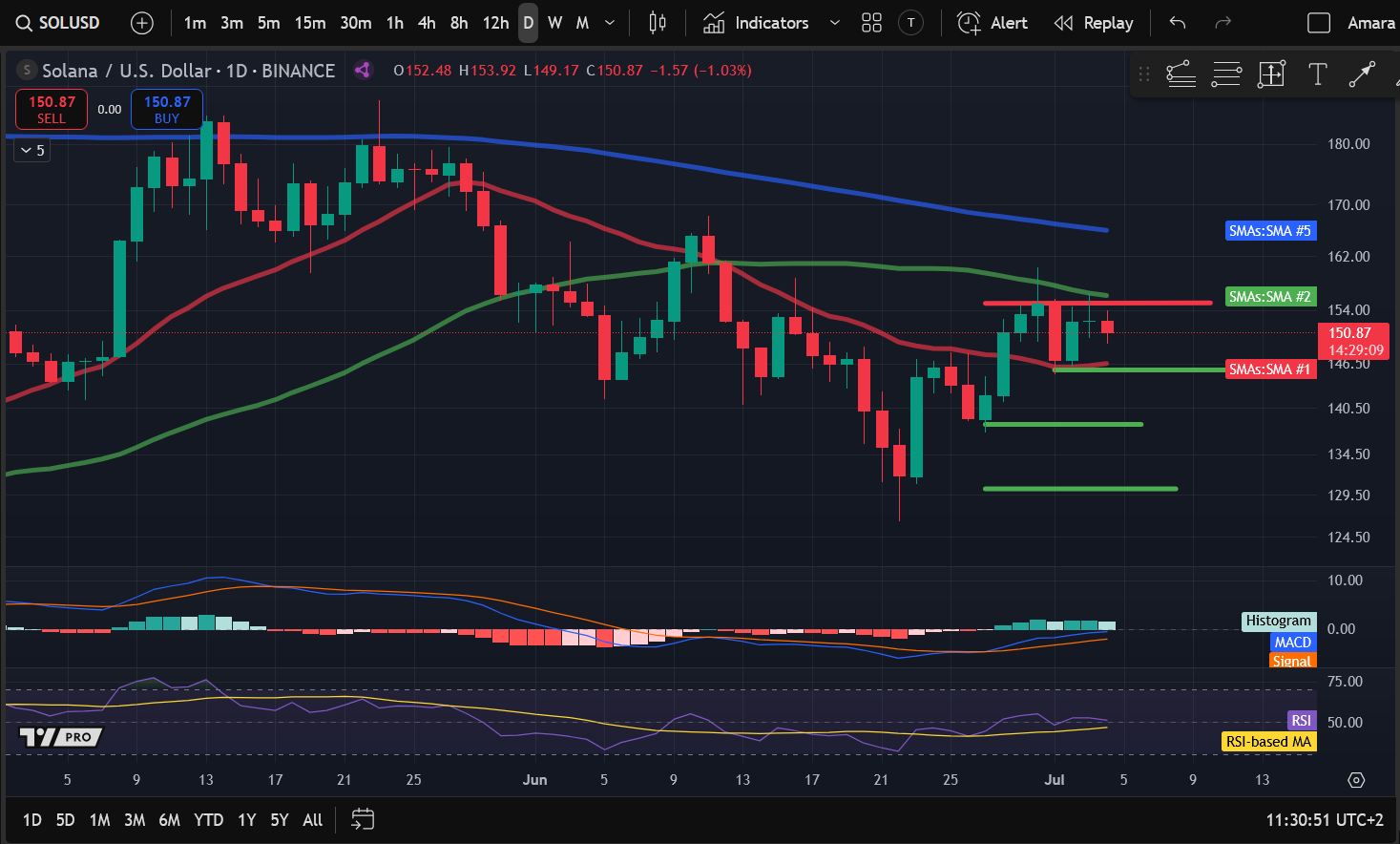1400x844 pixels.
Task: Collapse the indicator legend showing 5
Action: coord(31,151)
